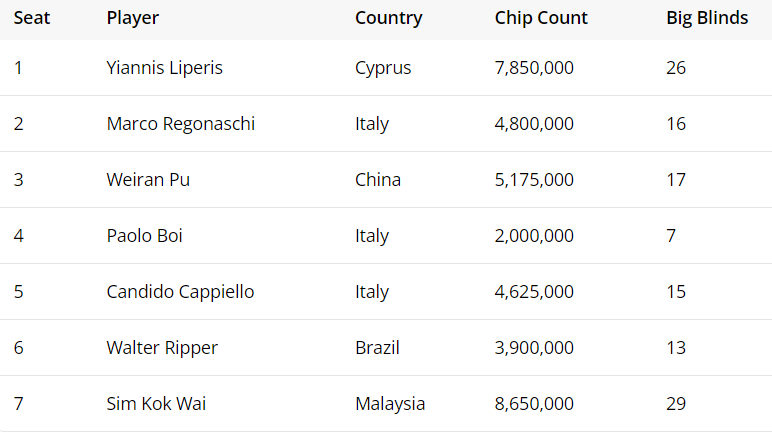Image resolution: width=772 pixels, height=435 pixels.
Task: Click on player Weiran Pu
Action: (x=148, y=180)
